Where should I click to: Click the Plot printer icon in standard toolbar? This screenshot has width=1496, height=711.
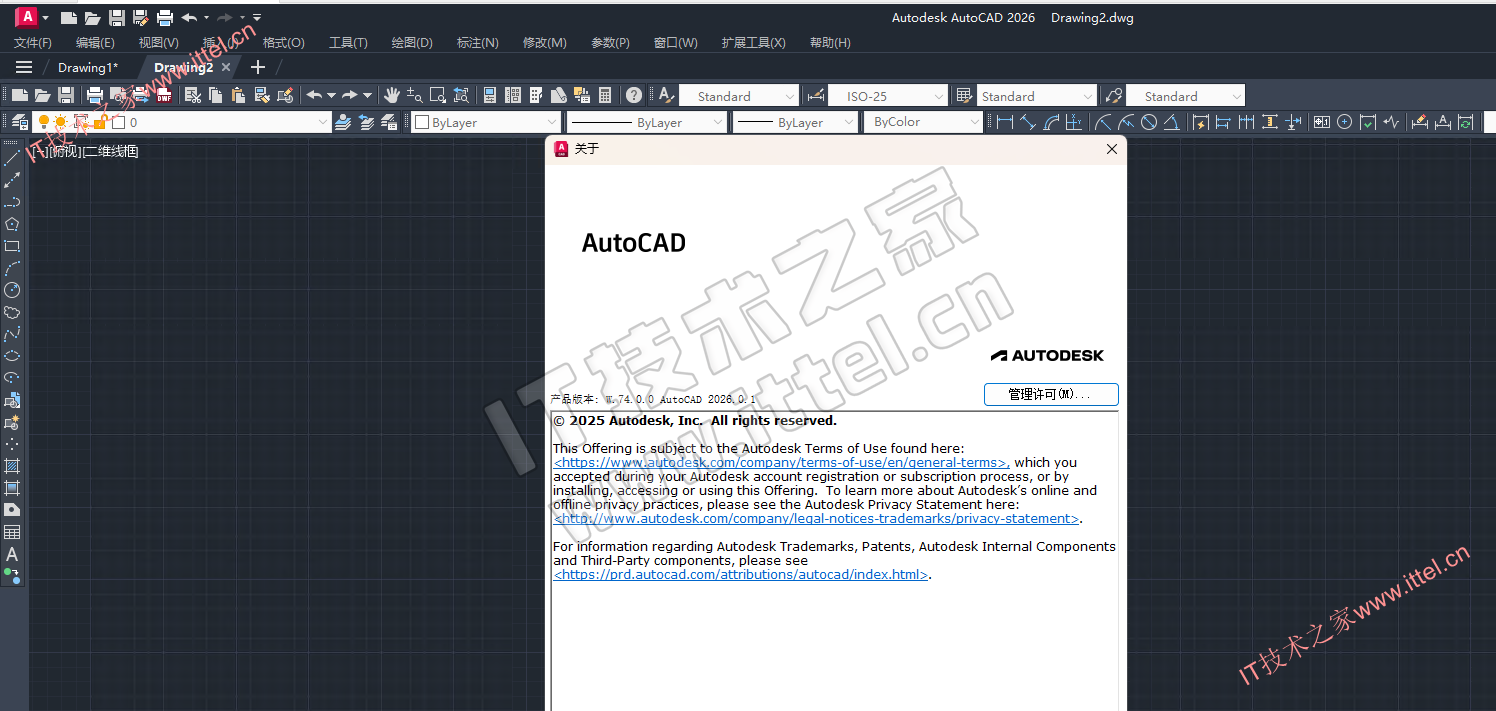coord(95,95)
